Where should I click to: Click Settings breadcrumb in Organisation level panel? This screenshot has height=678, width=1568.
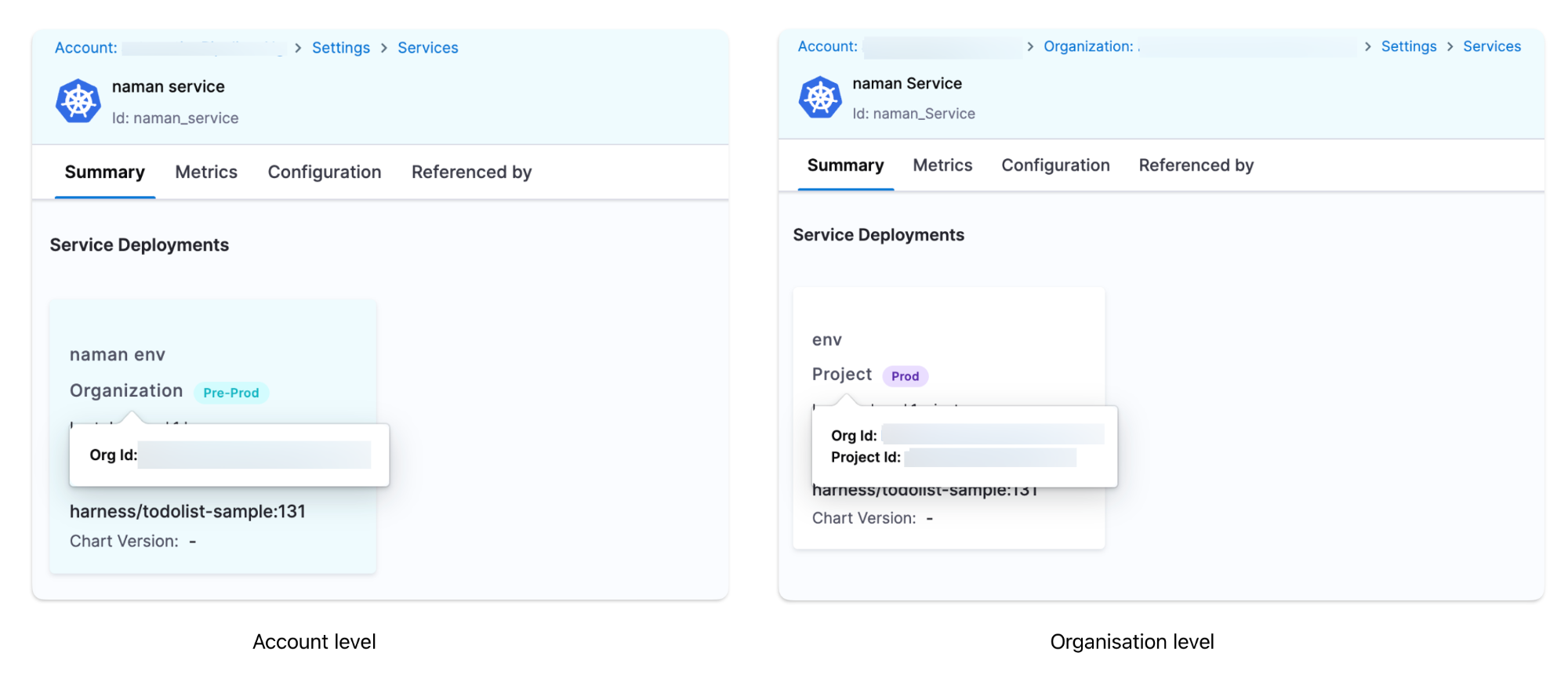1408,46
